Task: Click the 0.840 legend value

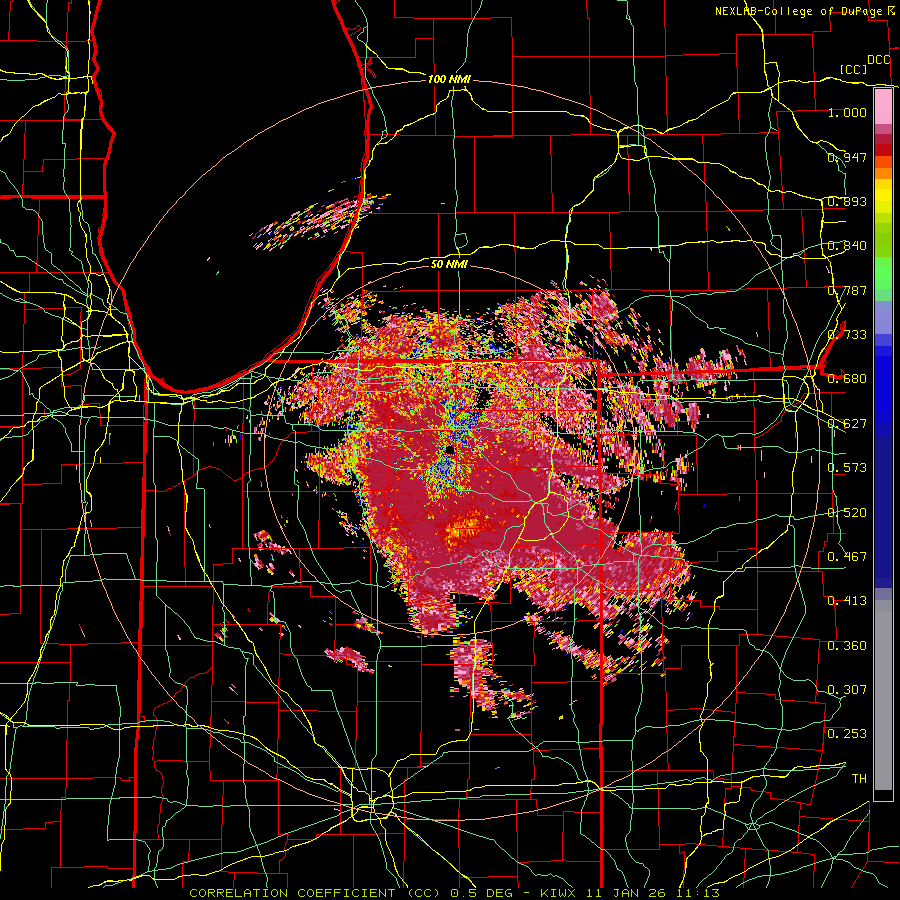Action: click(847, 246)
